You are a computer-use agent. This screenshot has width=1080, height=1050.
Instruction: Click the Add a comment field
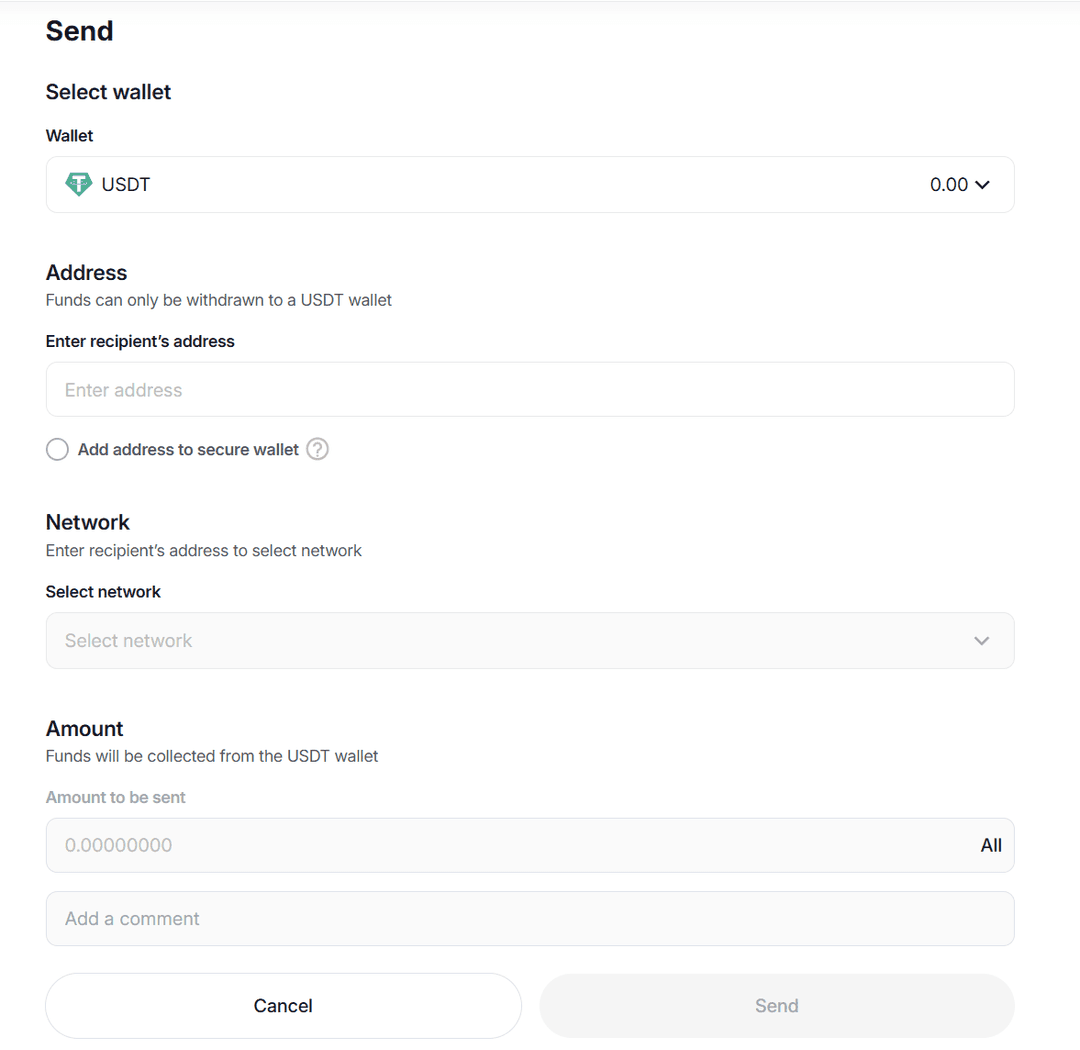tap(530, 918)
